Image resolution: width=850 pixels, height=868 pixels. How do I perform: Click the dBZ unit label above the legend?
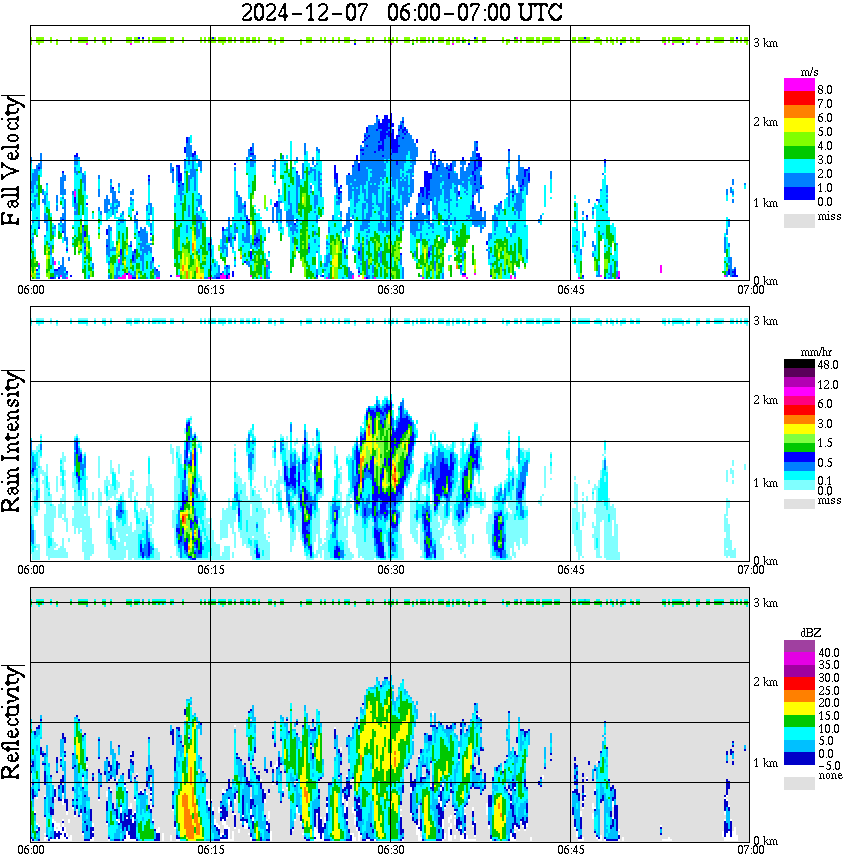point(810,633)
